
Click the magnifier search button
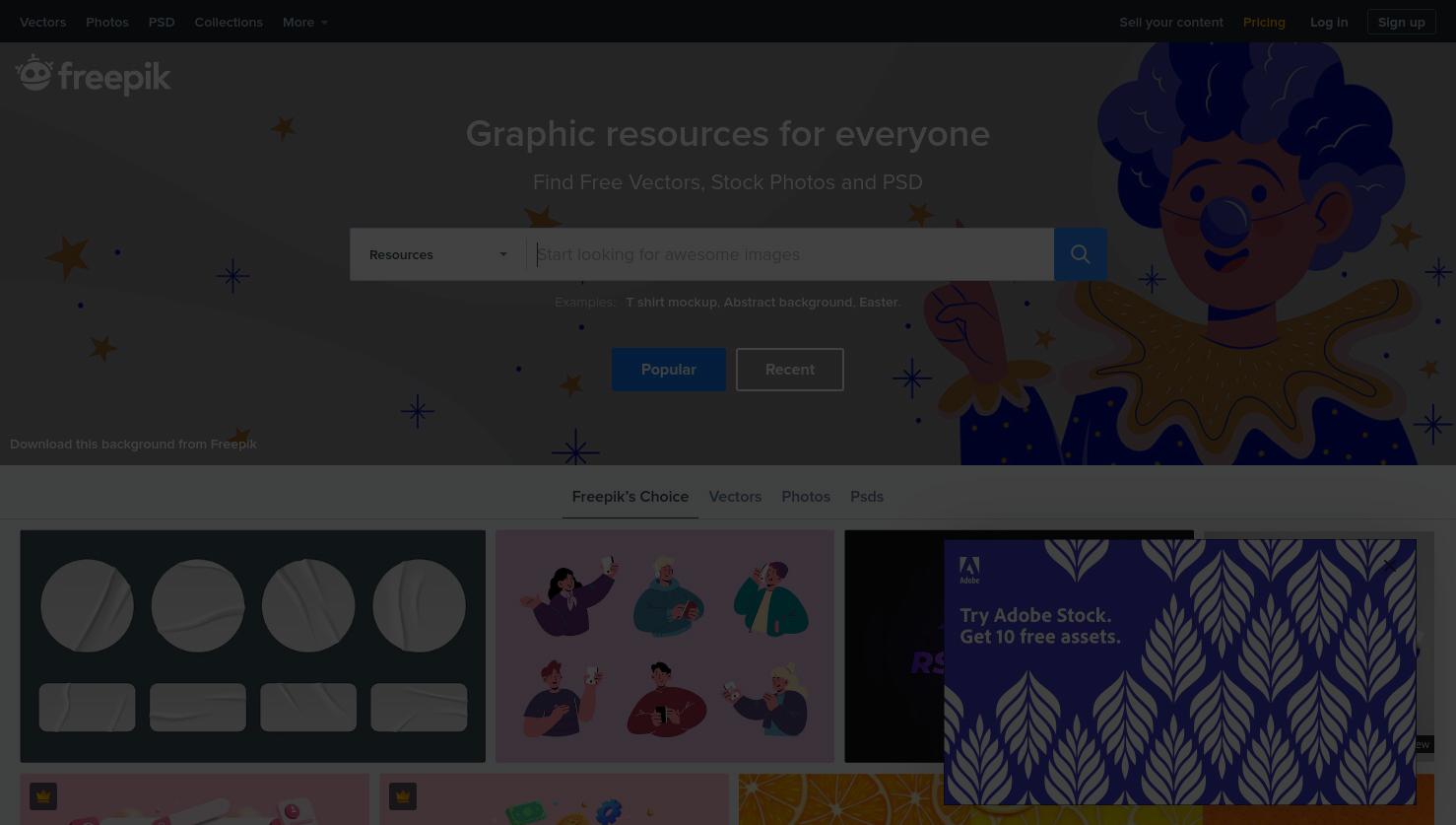[1080, 254]
